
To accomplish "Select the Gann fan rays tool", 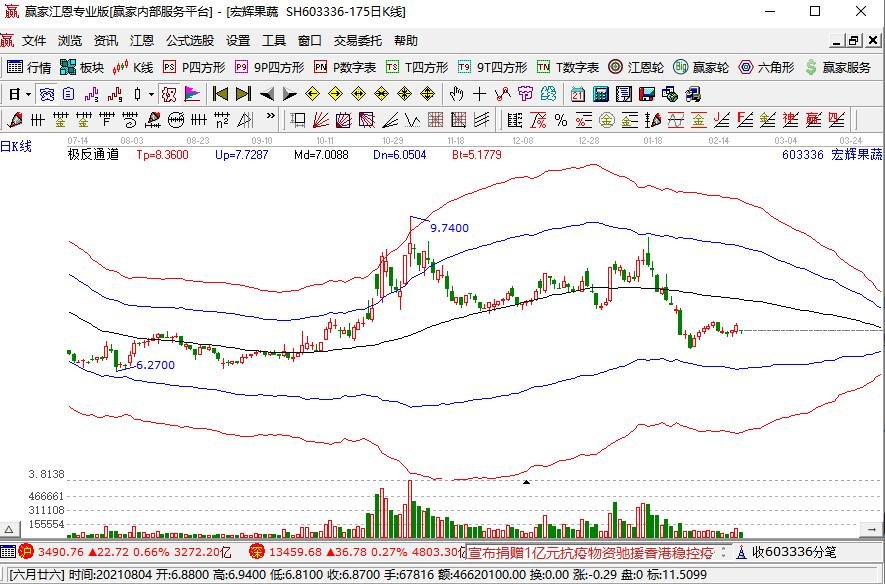I will pos(321,120).
